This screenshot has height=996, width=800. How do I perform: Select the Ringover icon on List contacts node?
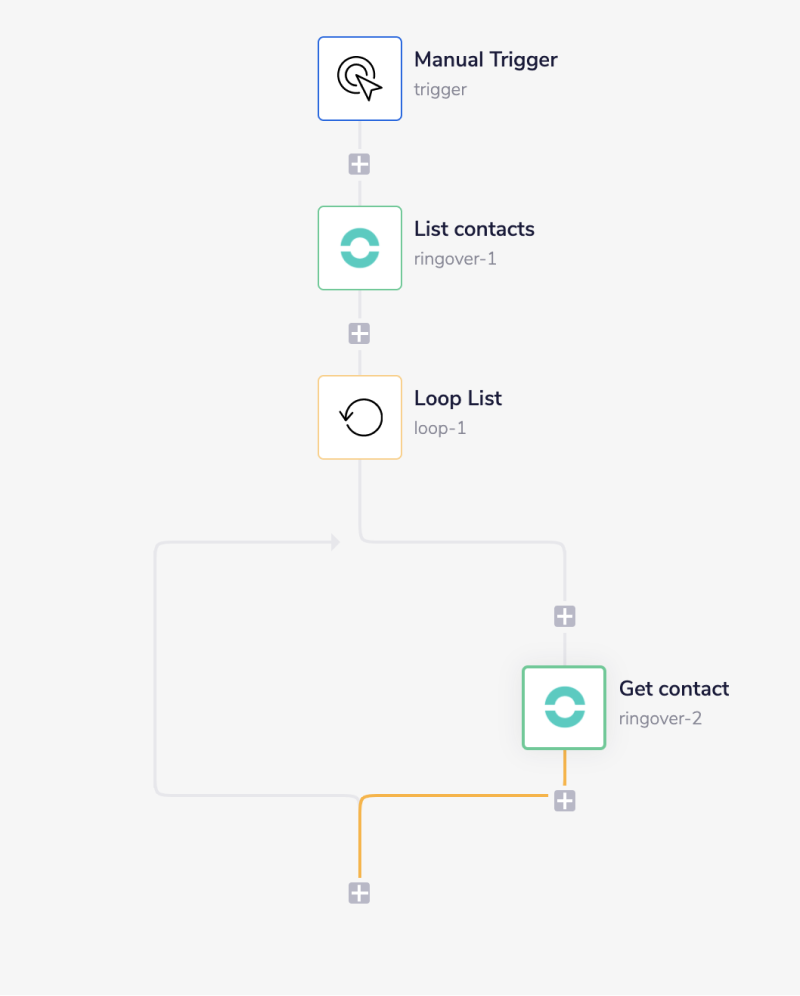pos(359,247)
